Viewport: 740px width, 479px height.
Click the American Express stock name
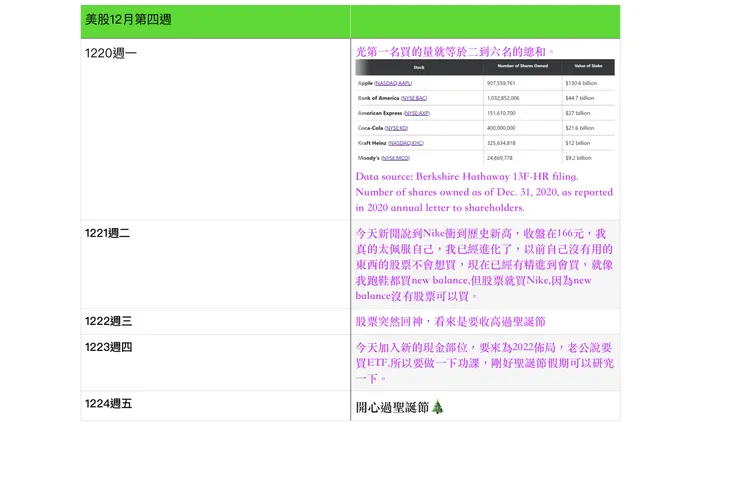coord(380,113)
